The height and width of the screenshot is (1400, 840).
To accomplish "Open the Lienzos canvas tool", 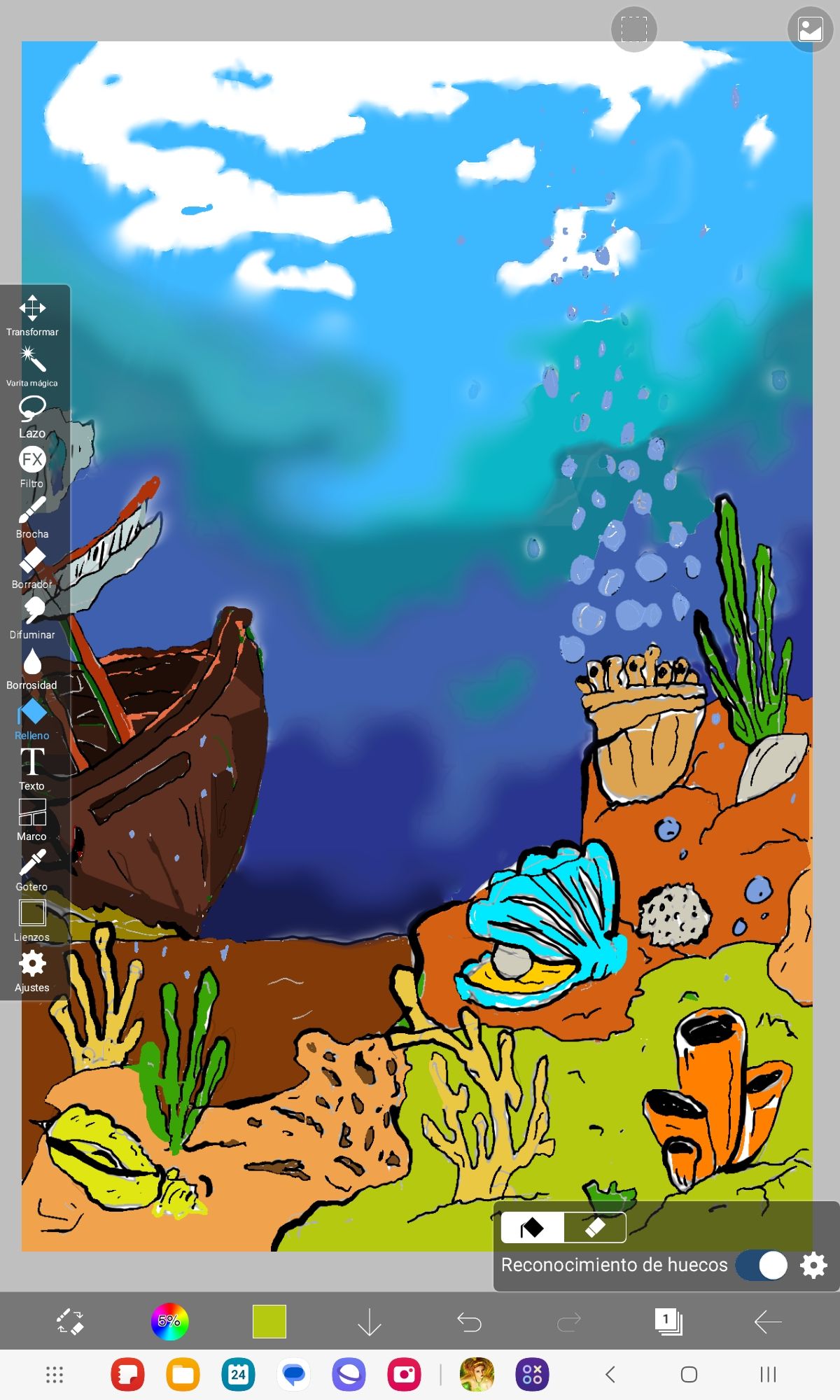I will tap(32, 920).
